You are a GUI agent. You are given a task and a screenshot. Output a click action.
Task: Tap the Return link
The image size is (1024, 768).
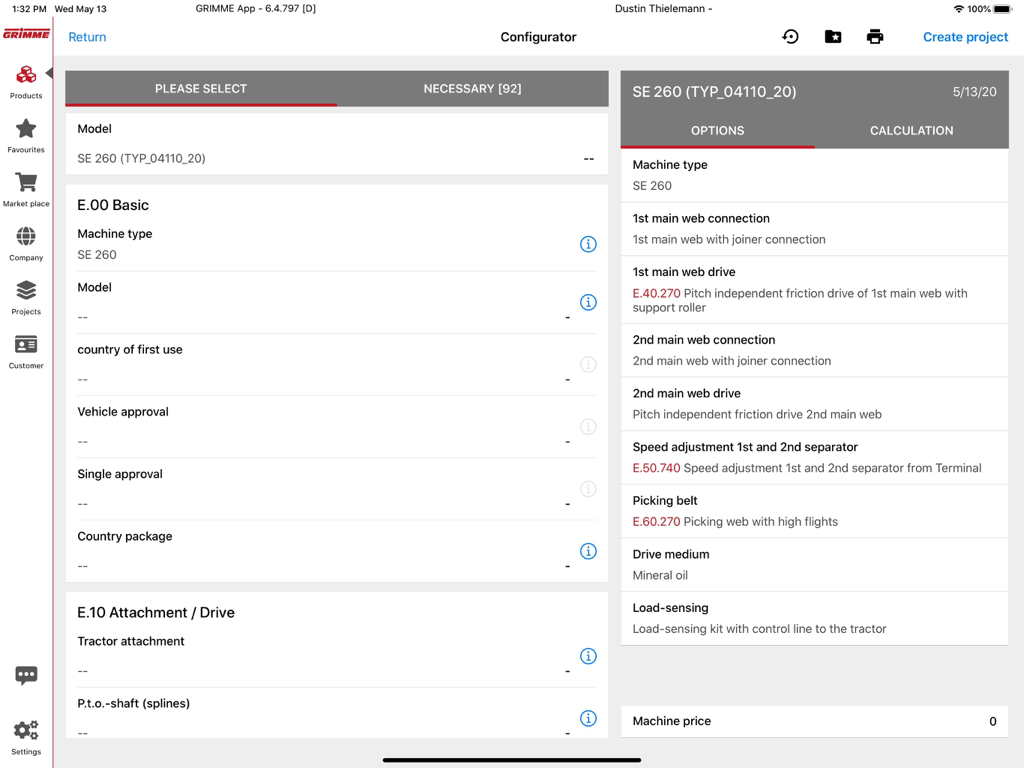(x=87, y=36)
